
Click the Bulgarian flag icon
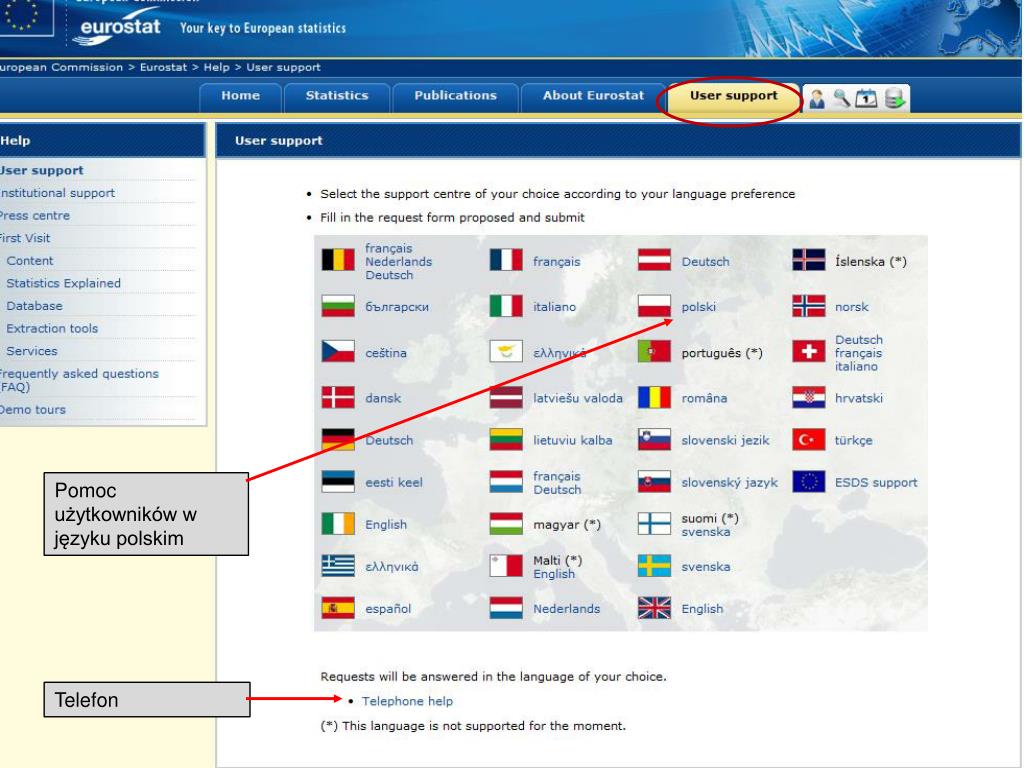coord(338,306)
